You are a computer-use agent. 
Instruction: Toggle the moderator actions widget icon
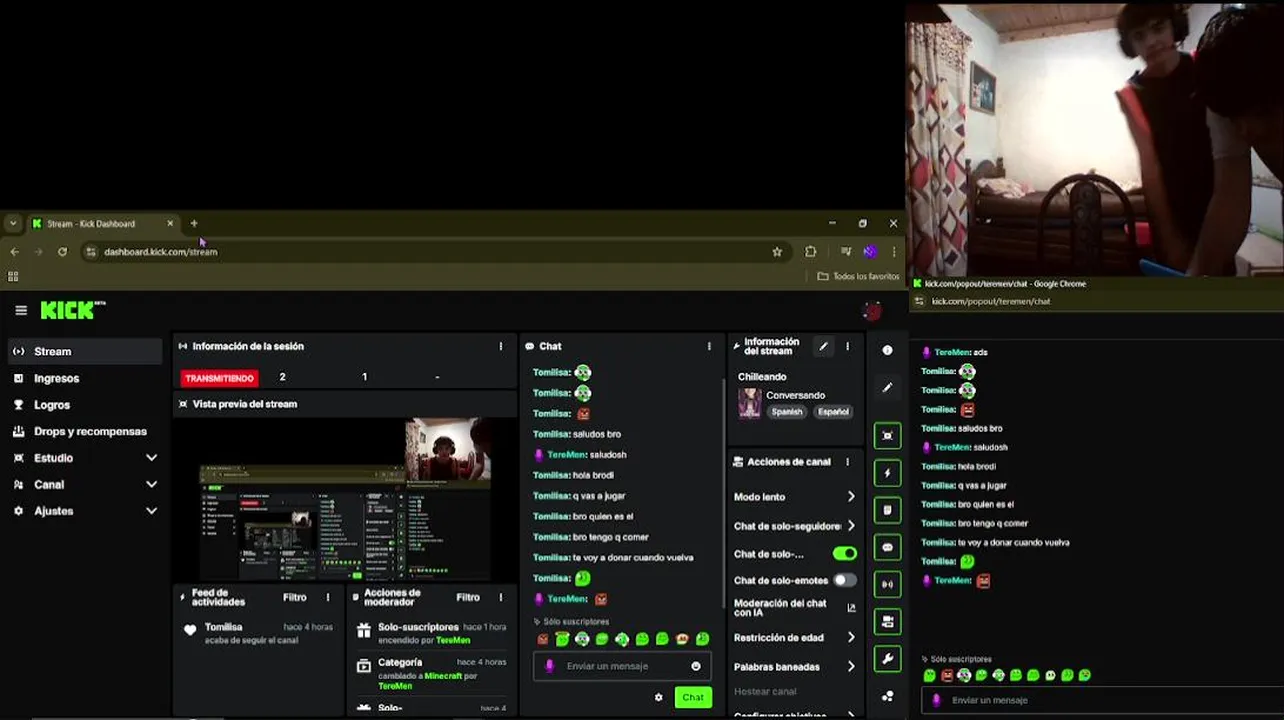click(x=887, y=510)
